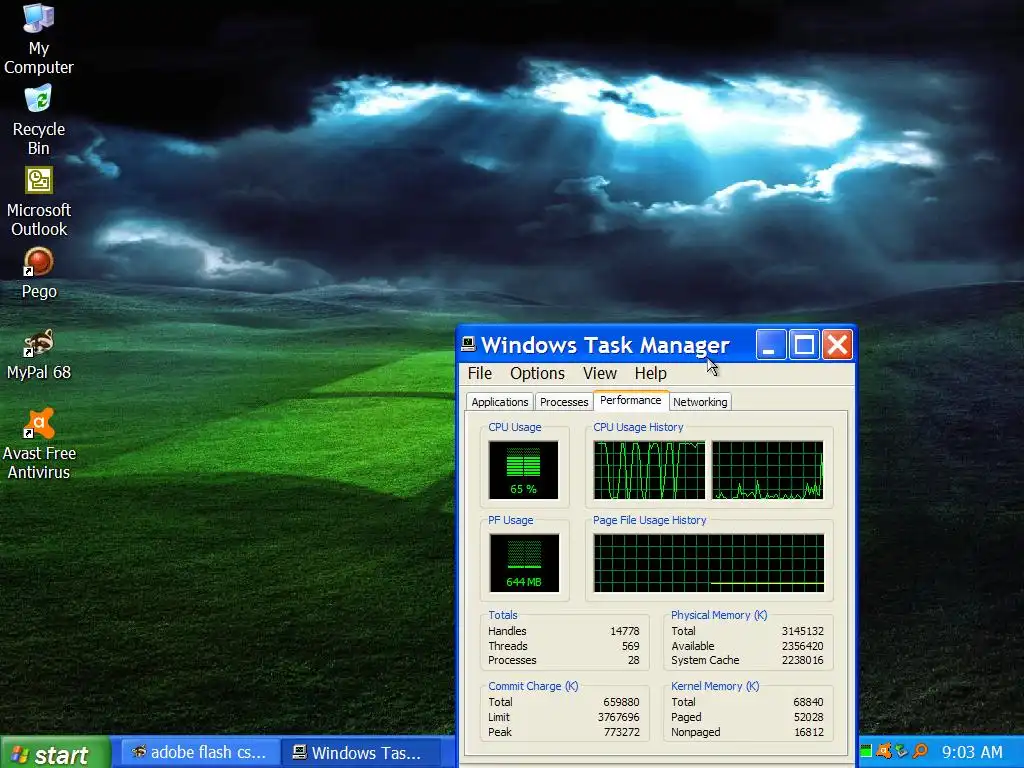Click the CPU Usage 65 % gauge
The height and width of the screenshot is (768, 1024).
point(524,470)
